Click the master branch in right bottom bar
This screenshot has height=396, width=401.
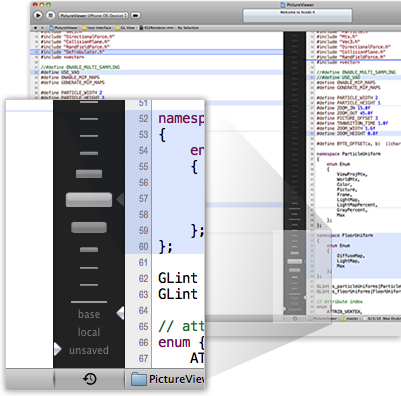coord(350,319)
